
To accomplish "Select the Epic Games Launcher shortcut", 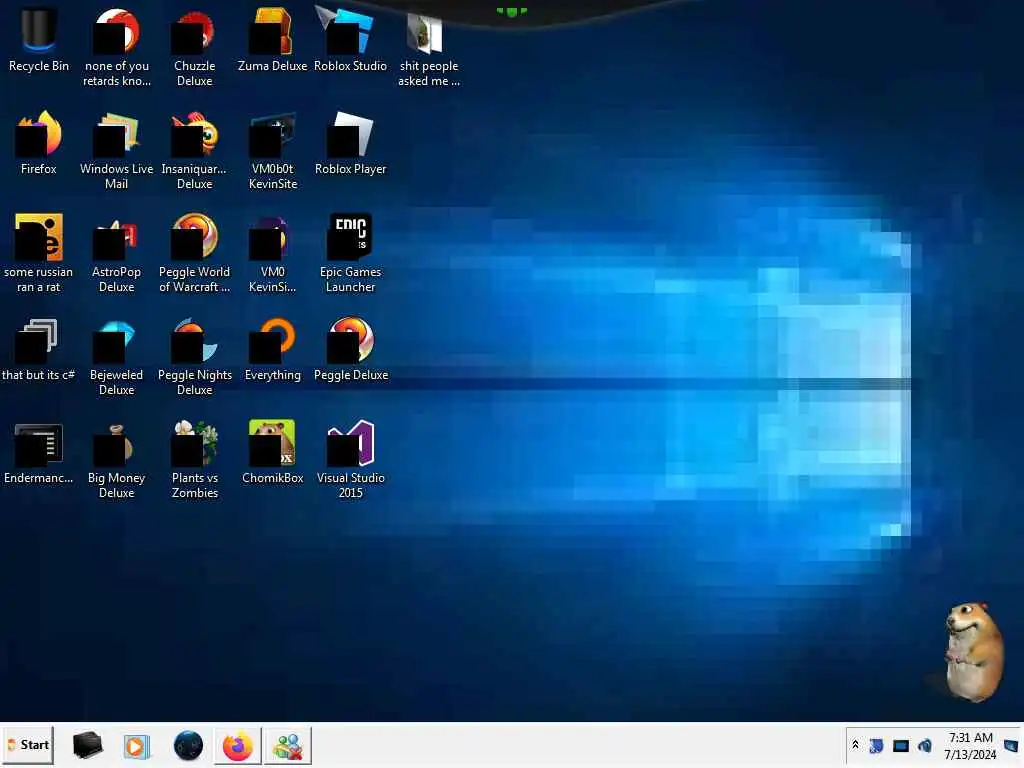I will (351, 253).
